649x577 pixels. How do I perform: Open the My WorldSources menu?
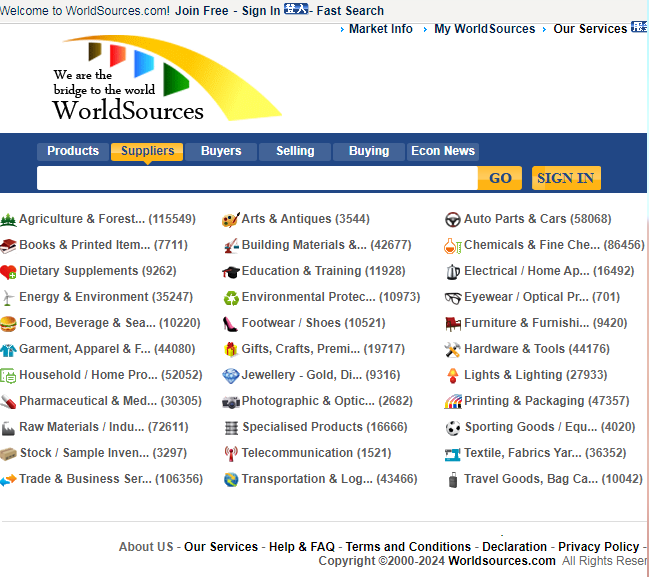click(485, 29)
